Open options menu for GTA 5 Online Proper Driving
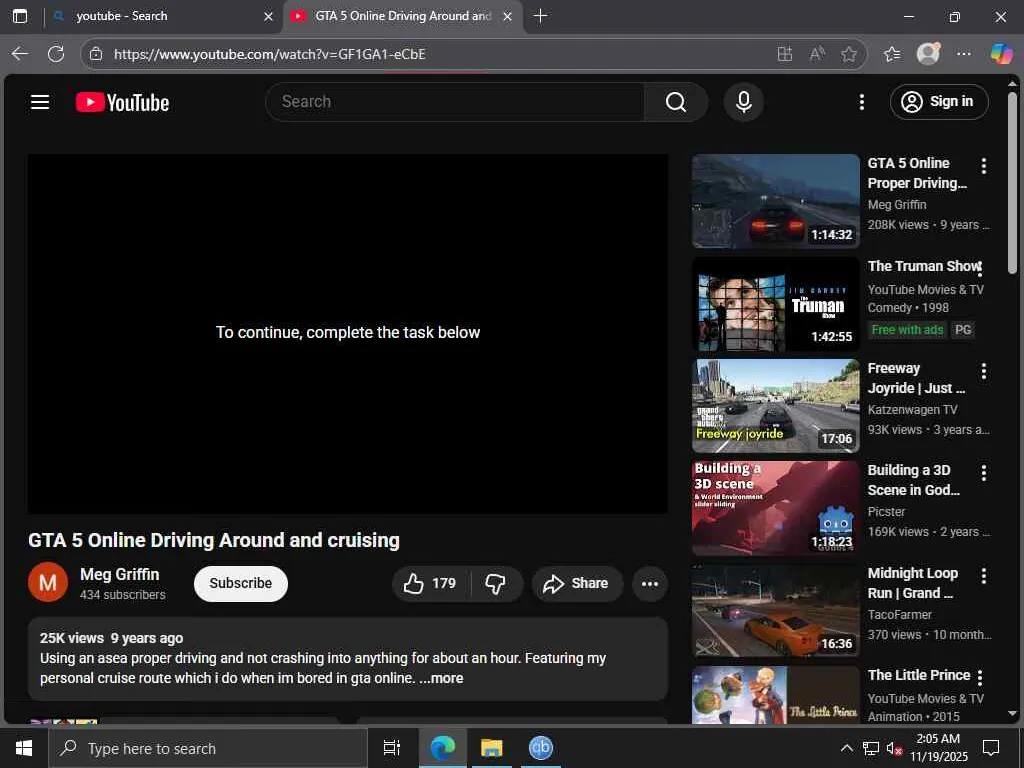The width and height of the screenshot is (1024, 768). click(983, 166)
